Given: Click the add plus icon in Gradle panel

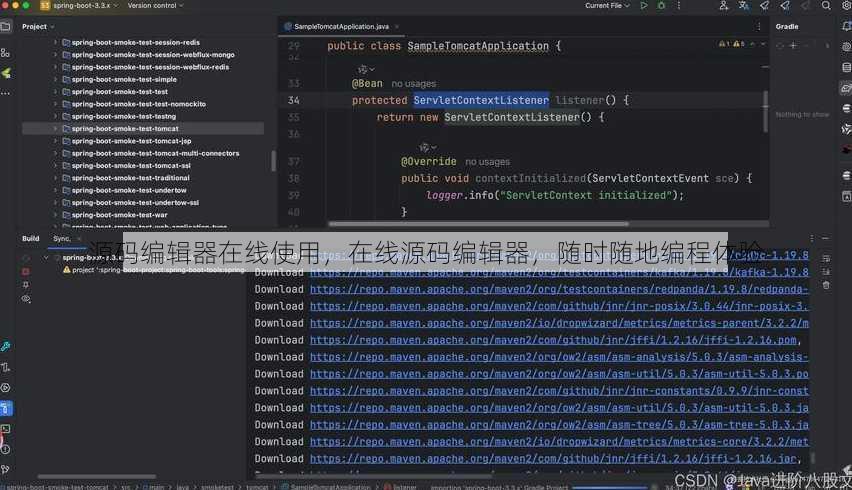Looking at the screenshot, I should [793, 46].
